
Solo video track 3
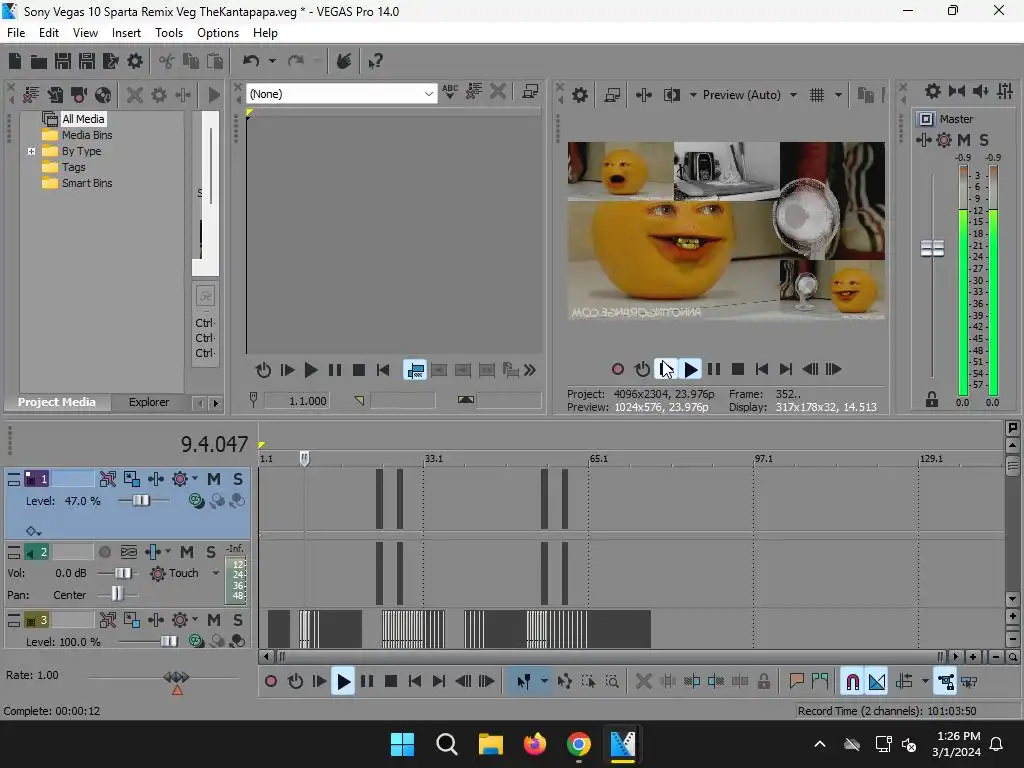click(238, 620)
